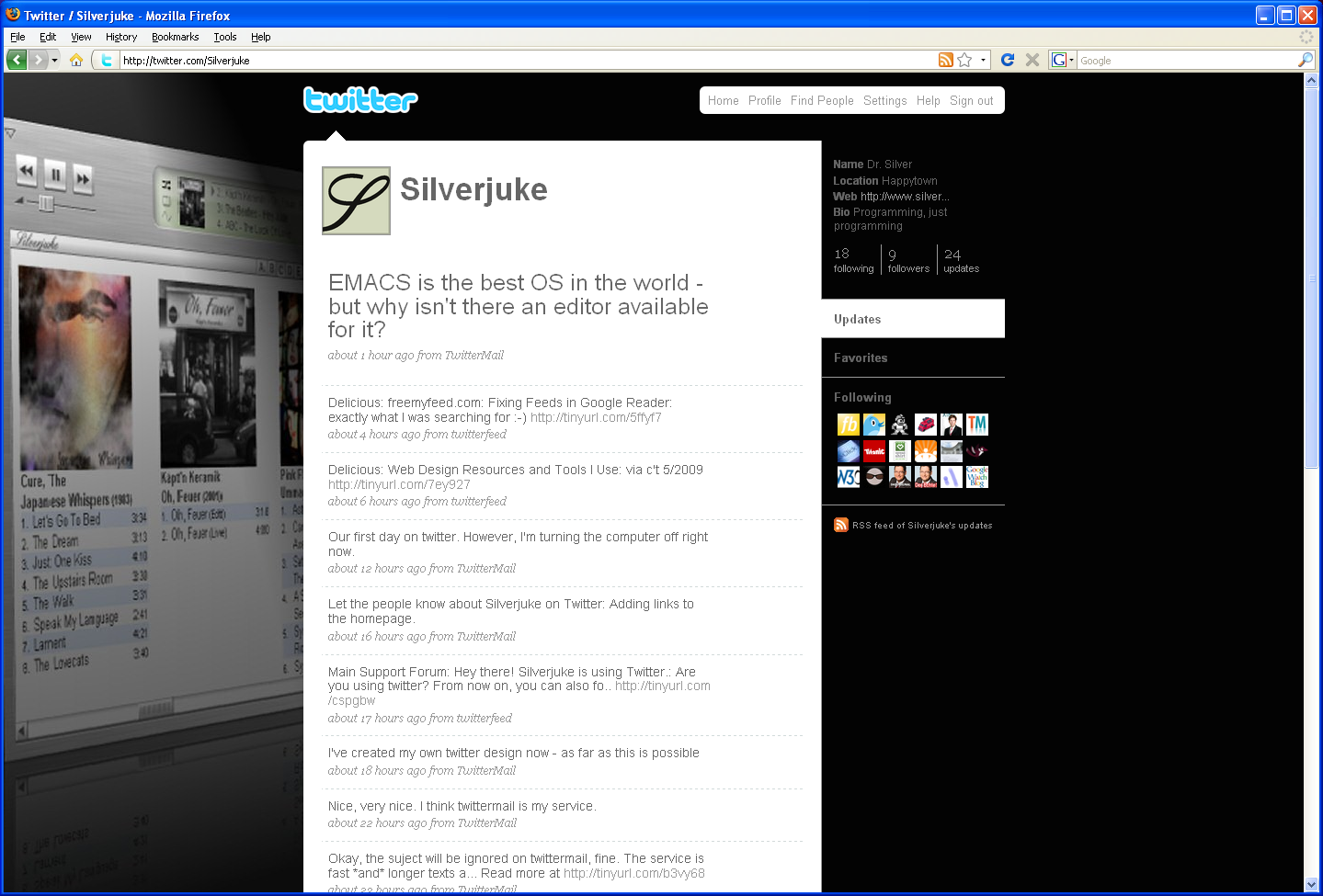This screenshot has height=896, width=1323.
Task: Select the Titanic avatar in the Following list
Action: tap(873, 450)
